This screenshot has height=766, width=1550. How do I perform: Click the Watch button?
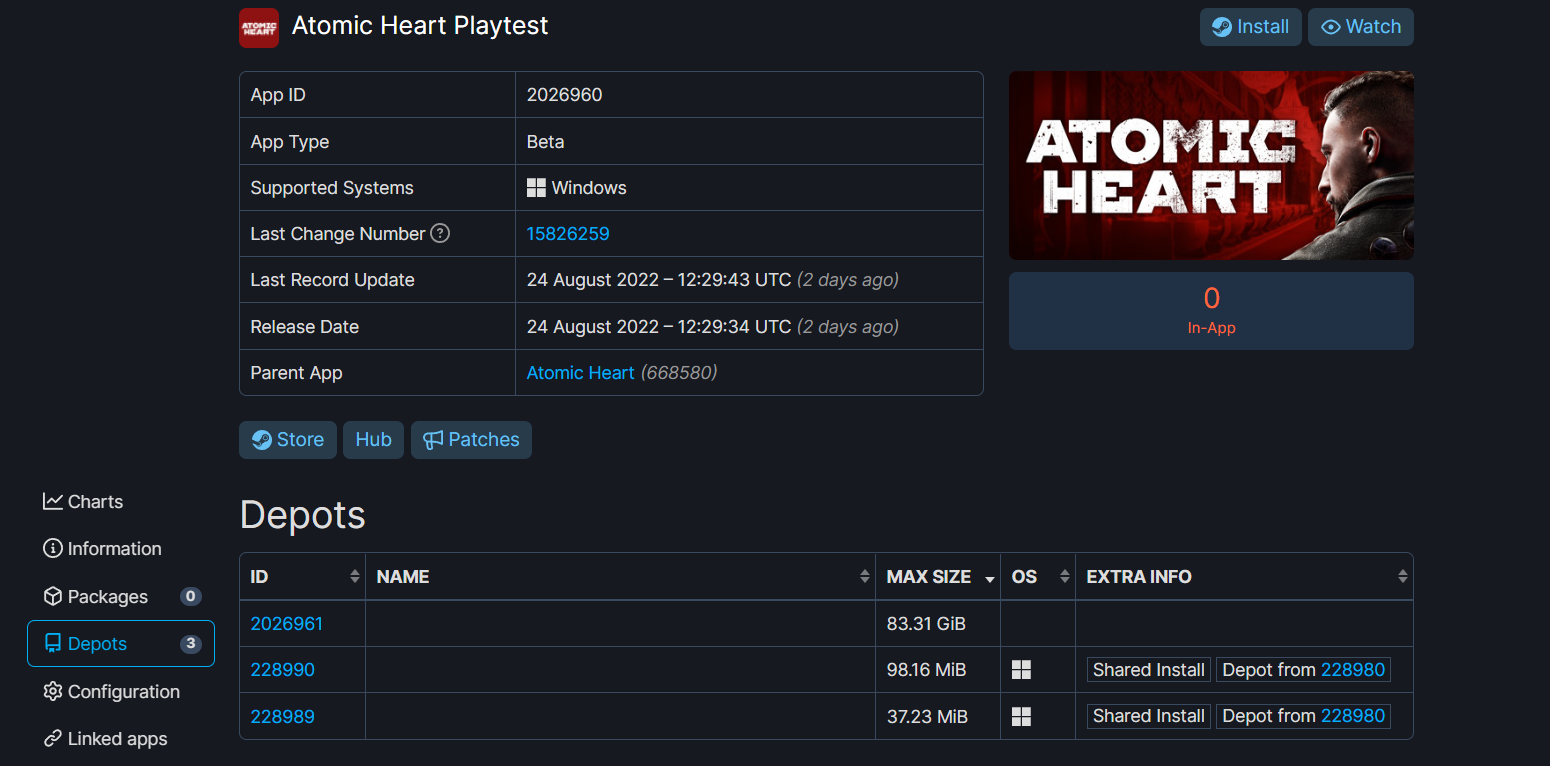coord(1361,27)
